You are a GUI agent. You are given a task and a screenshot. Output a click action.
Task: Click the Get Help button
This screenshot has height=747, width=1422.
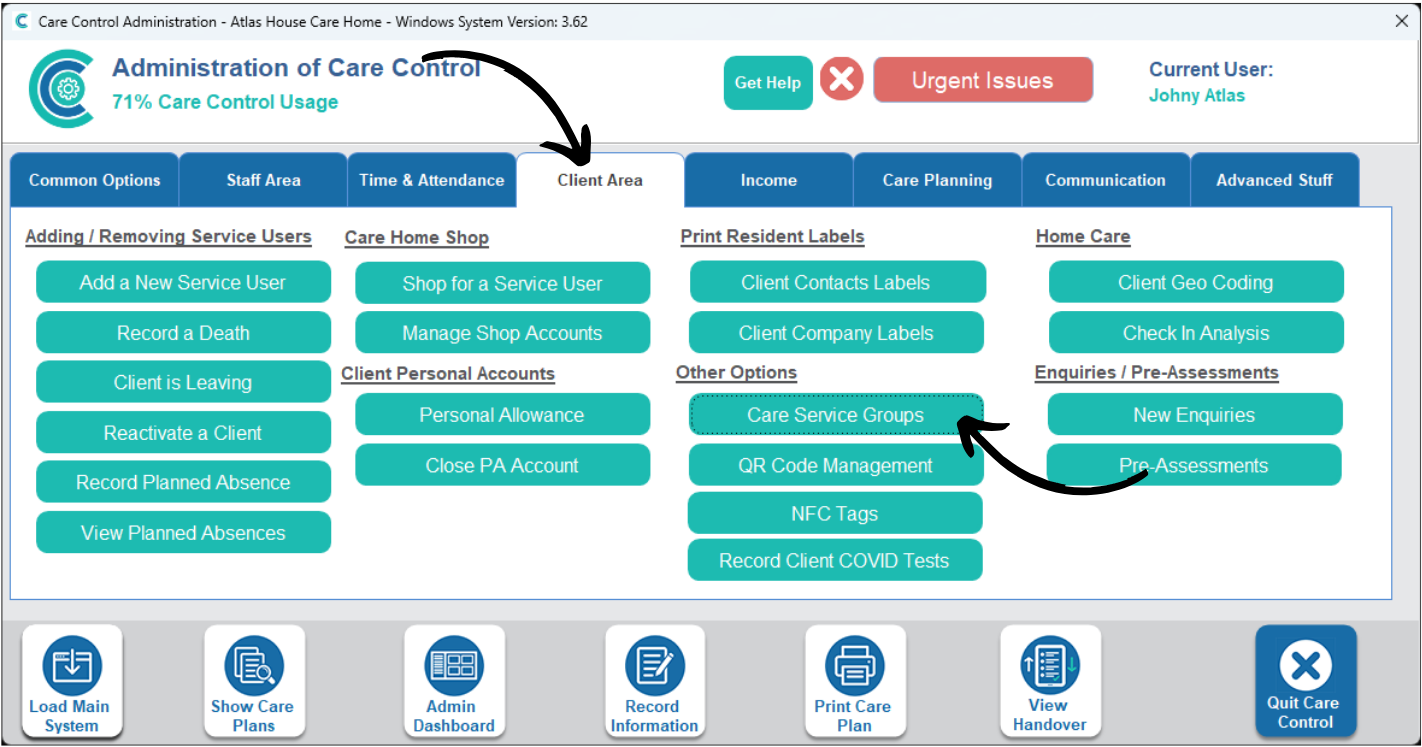768,83
